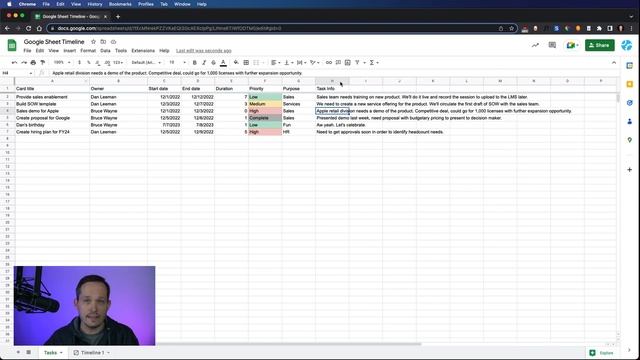Open the Maps side panel icon
Viewport: 640px width, 360px height.
click(629, 140)
